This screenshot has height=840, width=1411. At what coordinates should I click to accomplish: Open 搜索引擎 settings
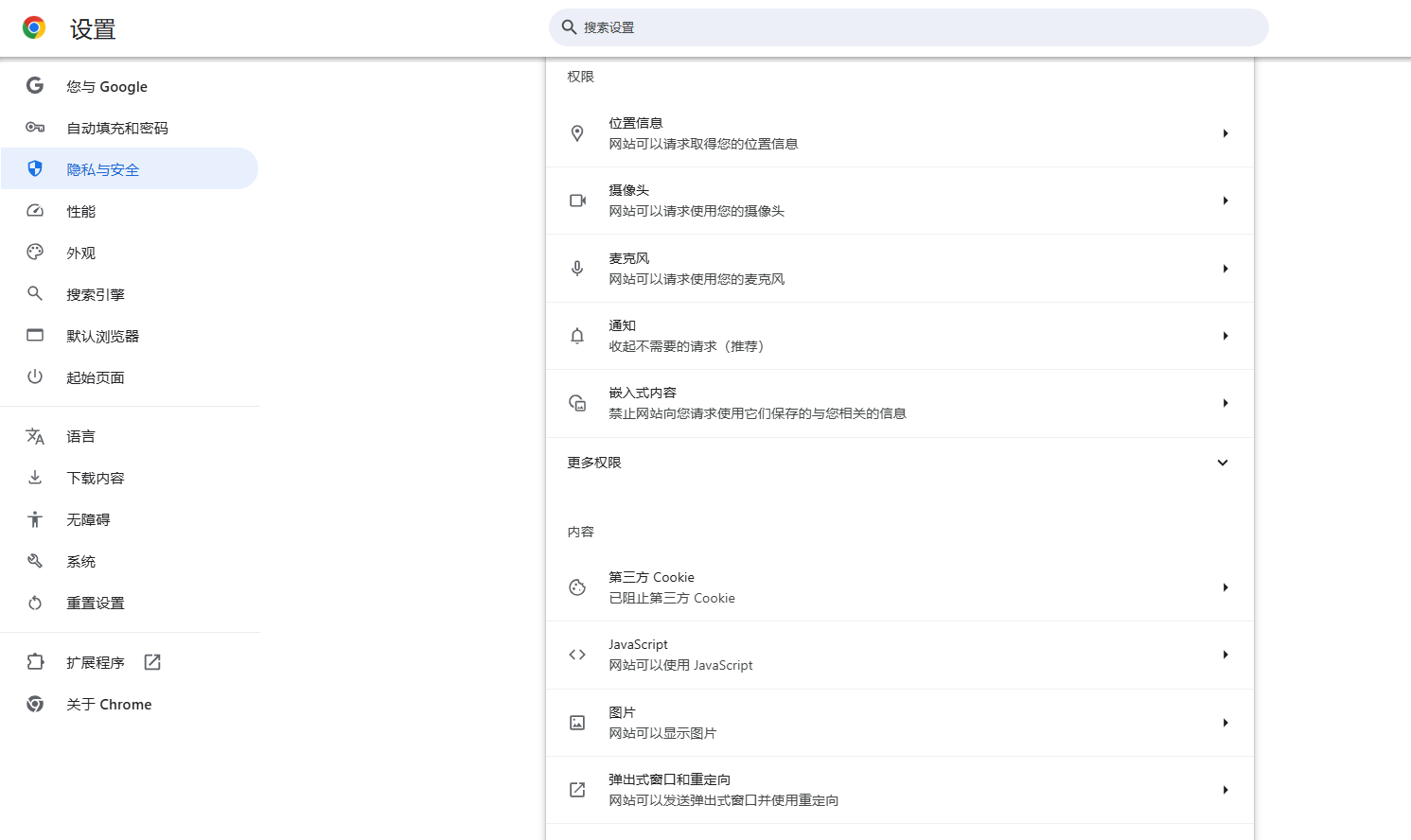point(129,294)
